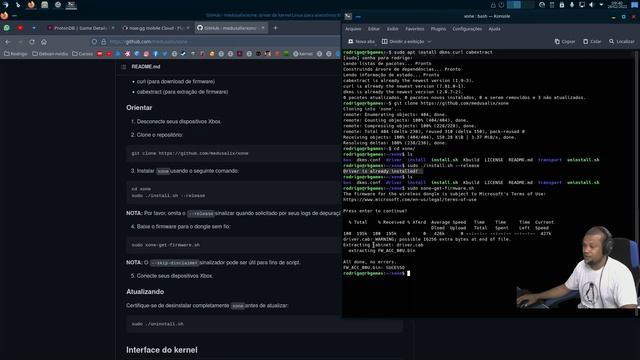Screen dimensions: 640x360
Task: Open the Debian-media bookmarks folder
Action: (50, 53)
